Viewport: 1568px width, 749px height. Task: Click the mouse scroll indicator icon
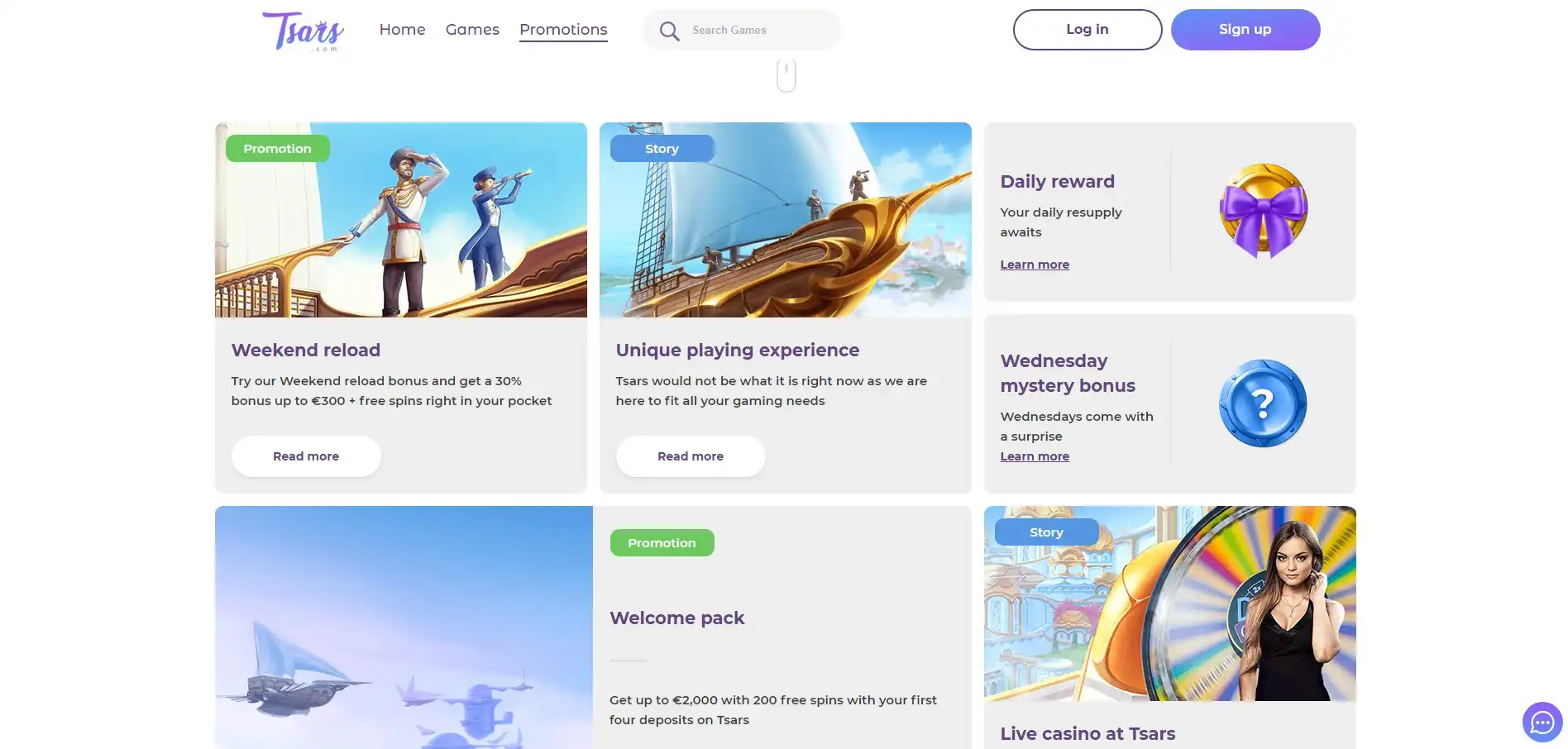tap(786, 75)
